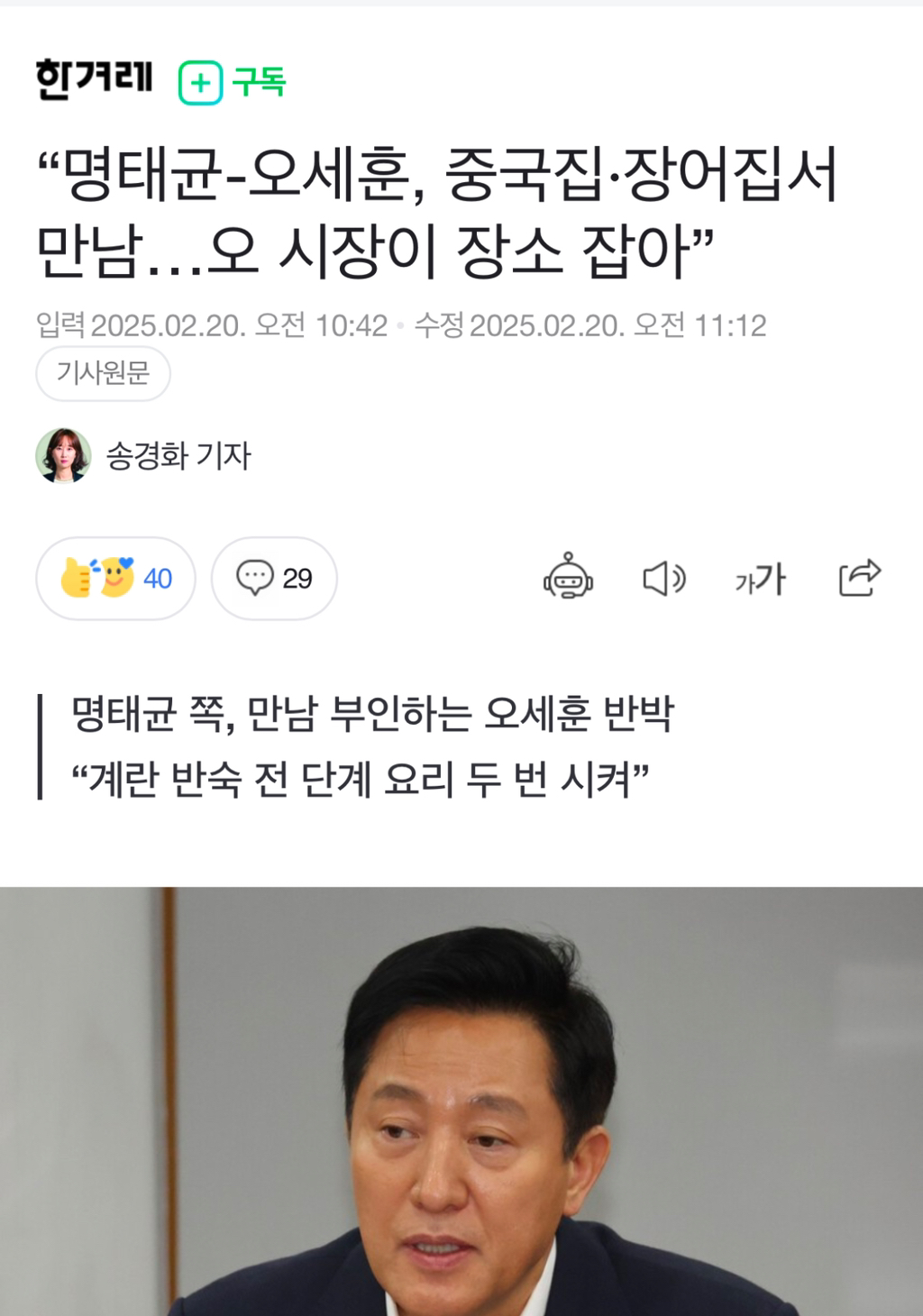Open reporter 송경화 기자's page
923x1316 pixels.
[178, 456]
